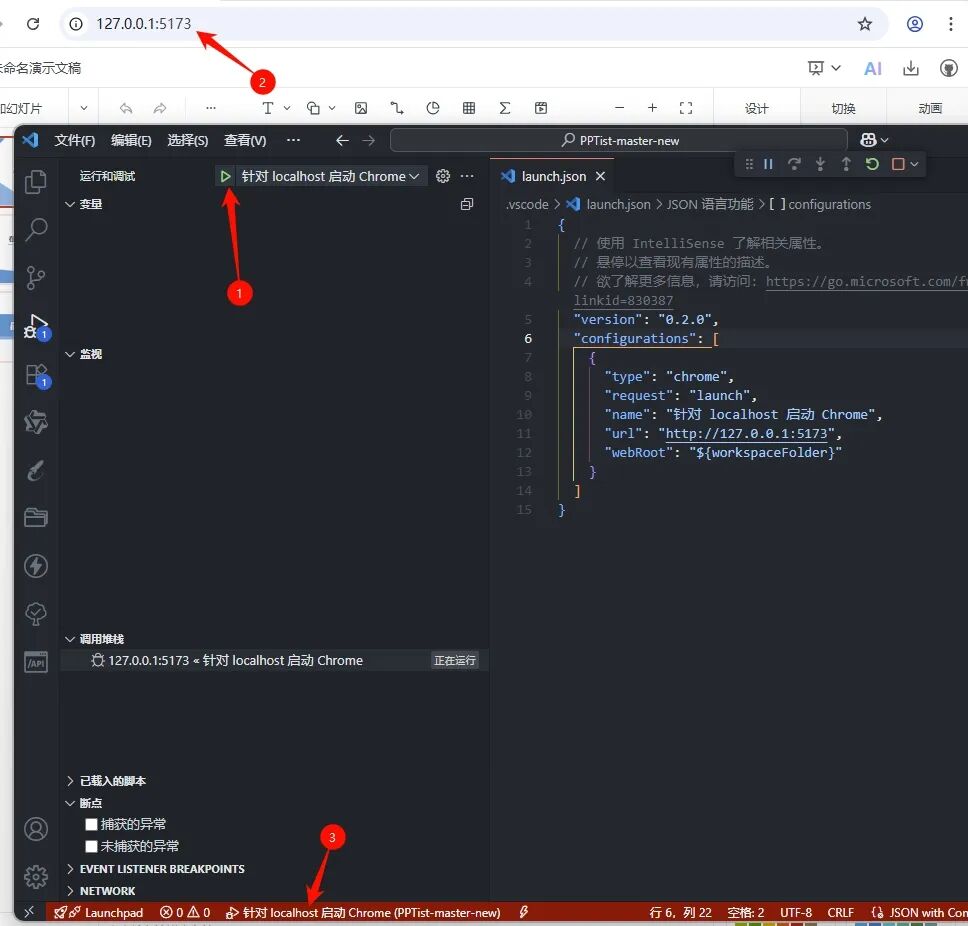This screenshot has height=926, width=968.
Task: Open Chrome's three-dot menu
Action: point(951,23)
